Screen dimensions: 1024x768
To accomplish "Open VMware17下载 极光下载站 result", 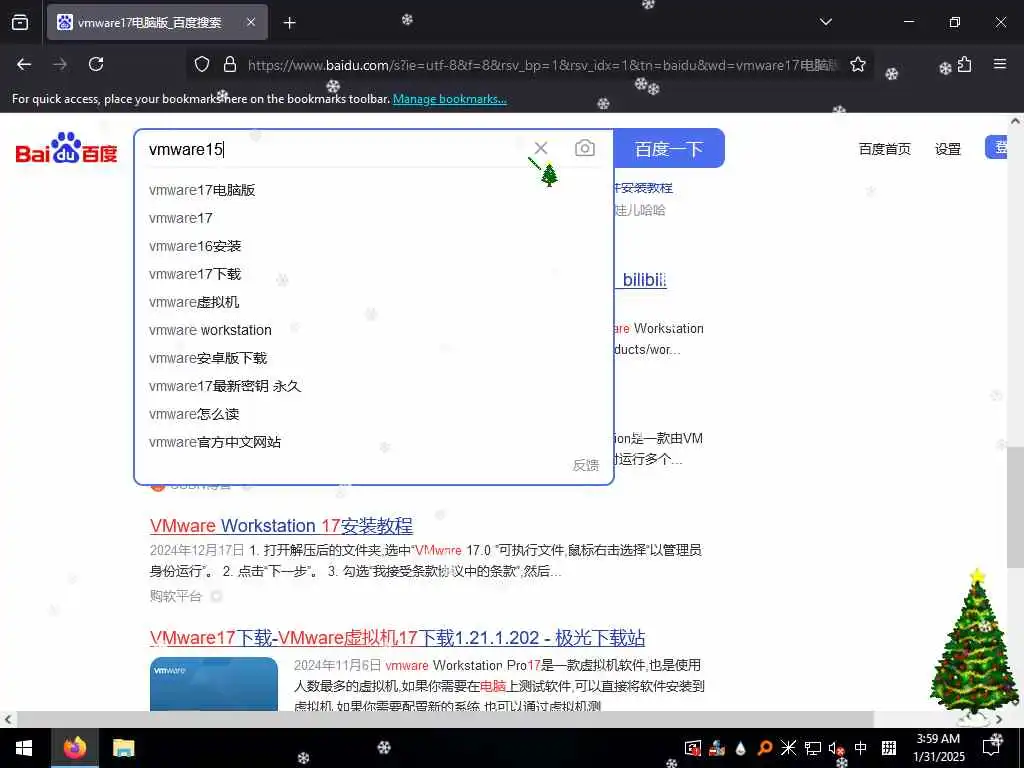I will click(397, 637).
